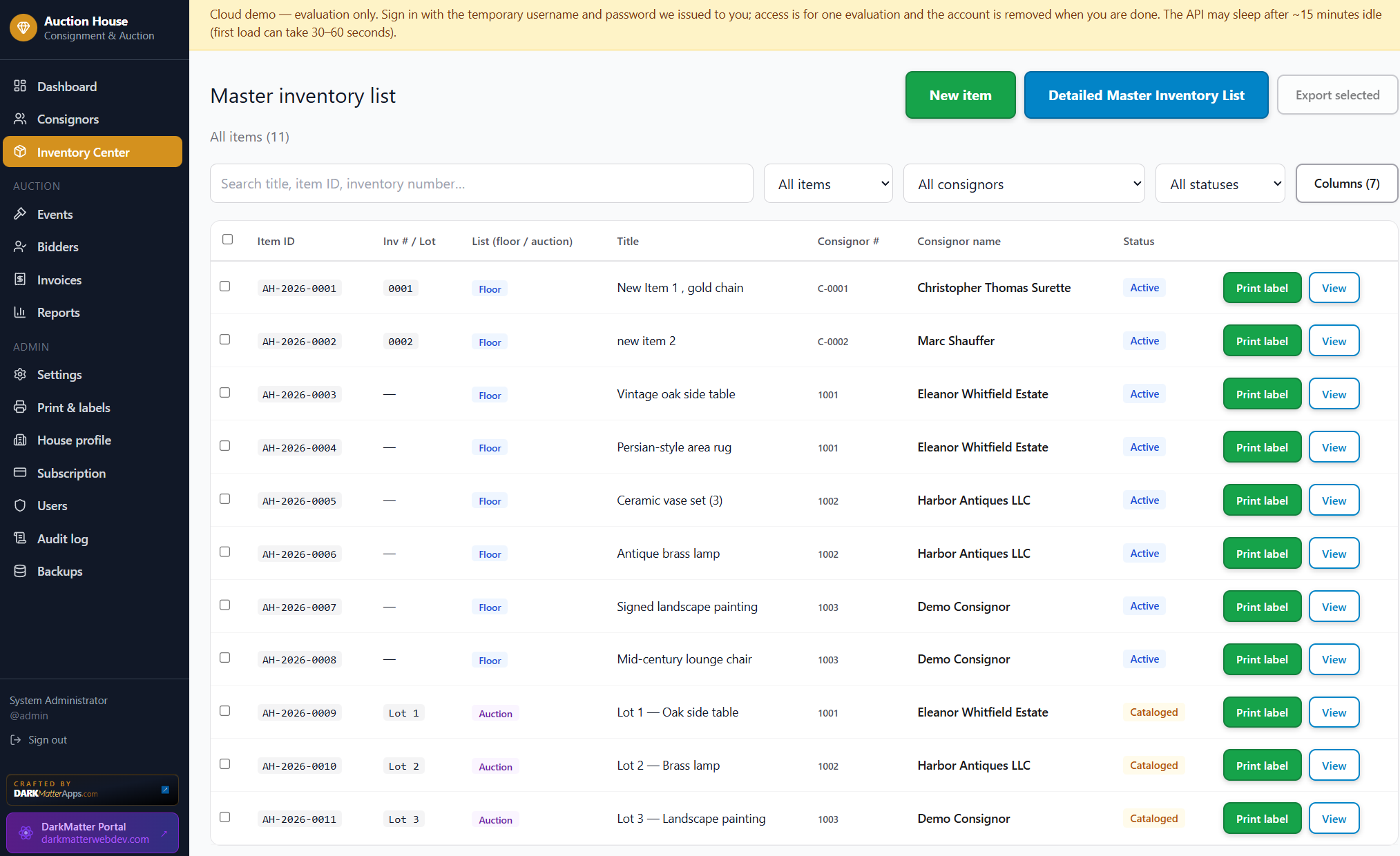Click item ID AH-2026-0007
Image resolution: width=1400 pixels, height=856 pixels.
pyautogui.click(x=299, y=607)
